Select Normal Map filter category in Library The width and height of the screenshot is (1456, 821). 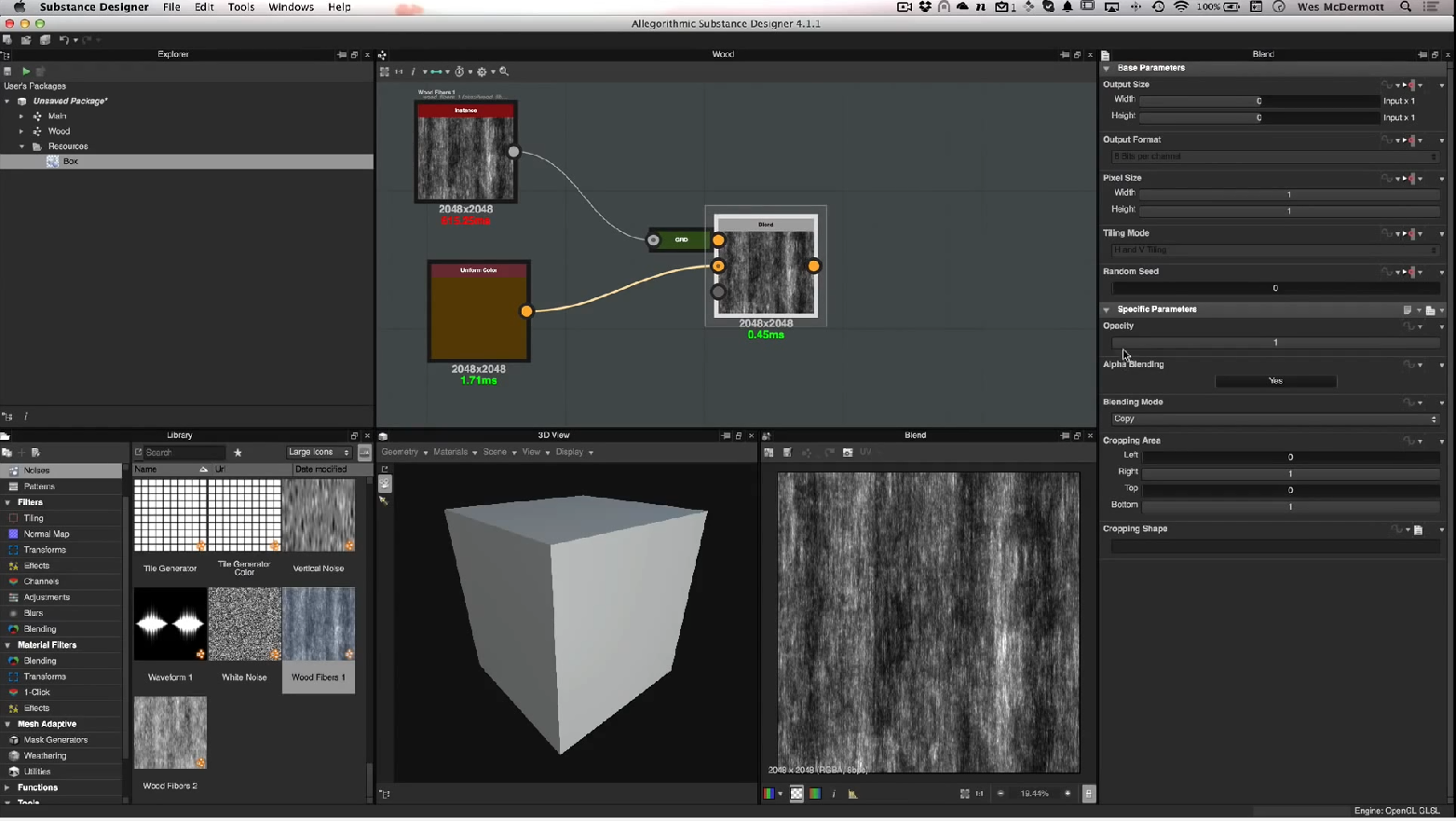click(47, 534)
